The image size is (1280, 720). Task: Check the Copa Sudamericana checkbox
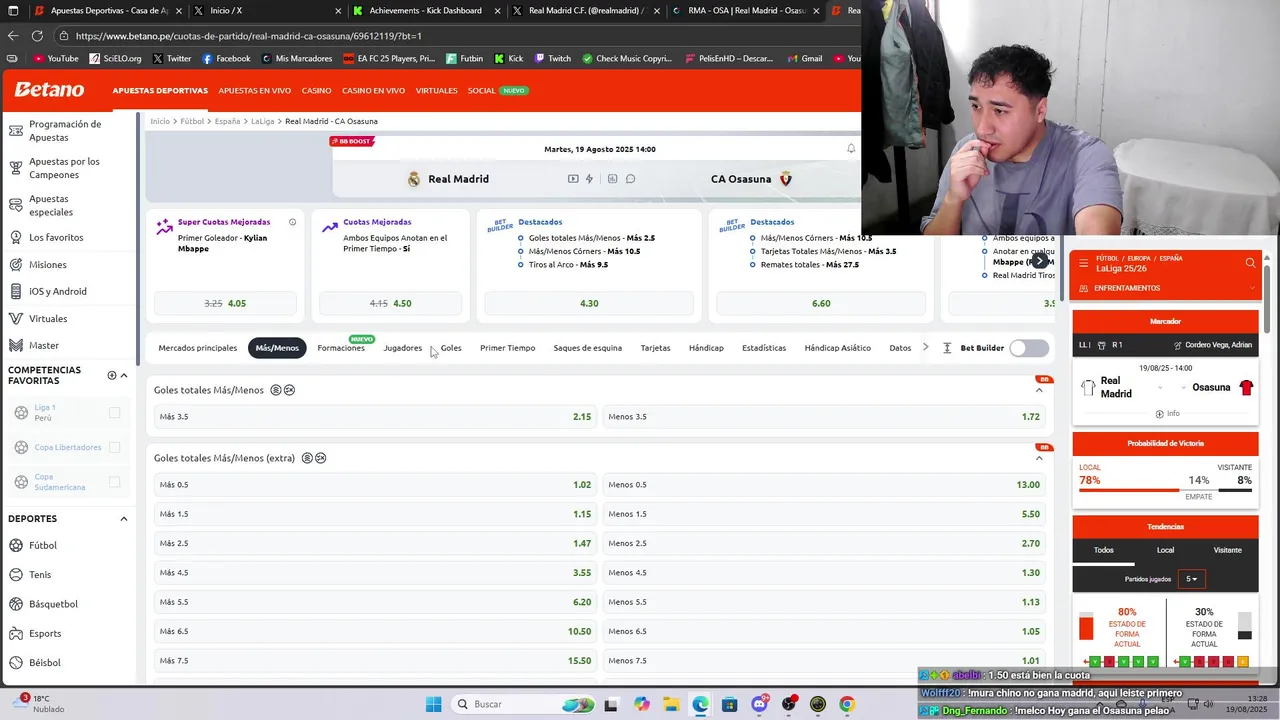click(x=114, y=482)
